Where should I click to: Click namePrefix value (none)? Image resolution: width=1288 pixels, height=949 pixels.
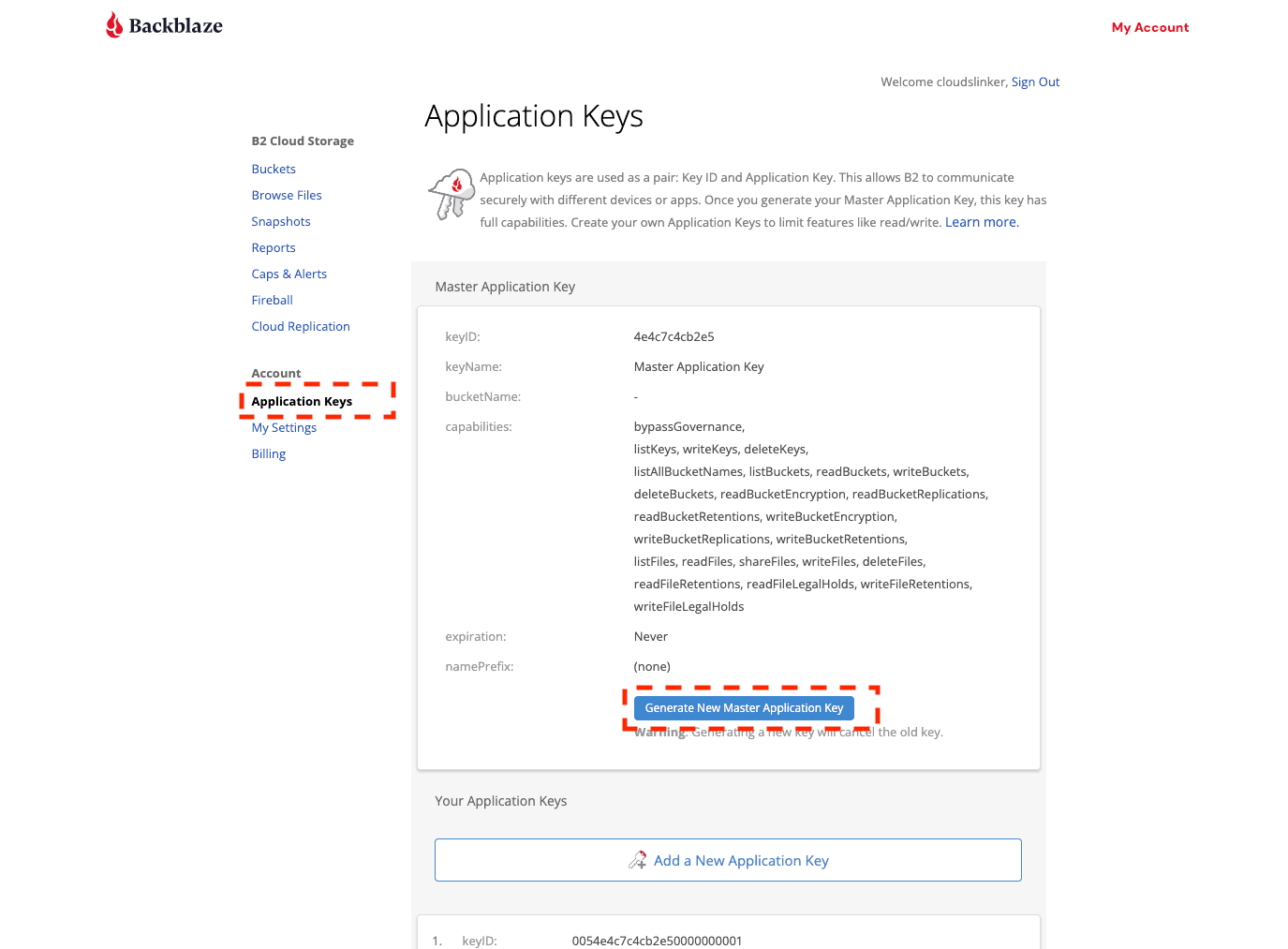tap(652, 666)
